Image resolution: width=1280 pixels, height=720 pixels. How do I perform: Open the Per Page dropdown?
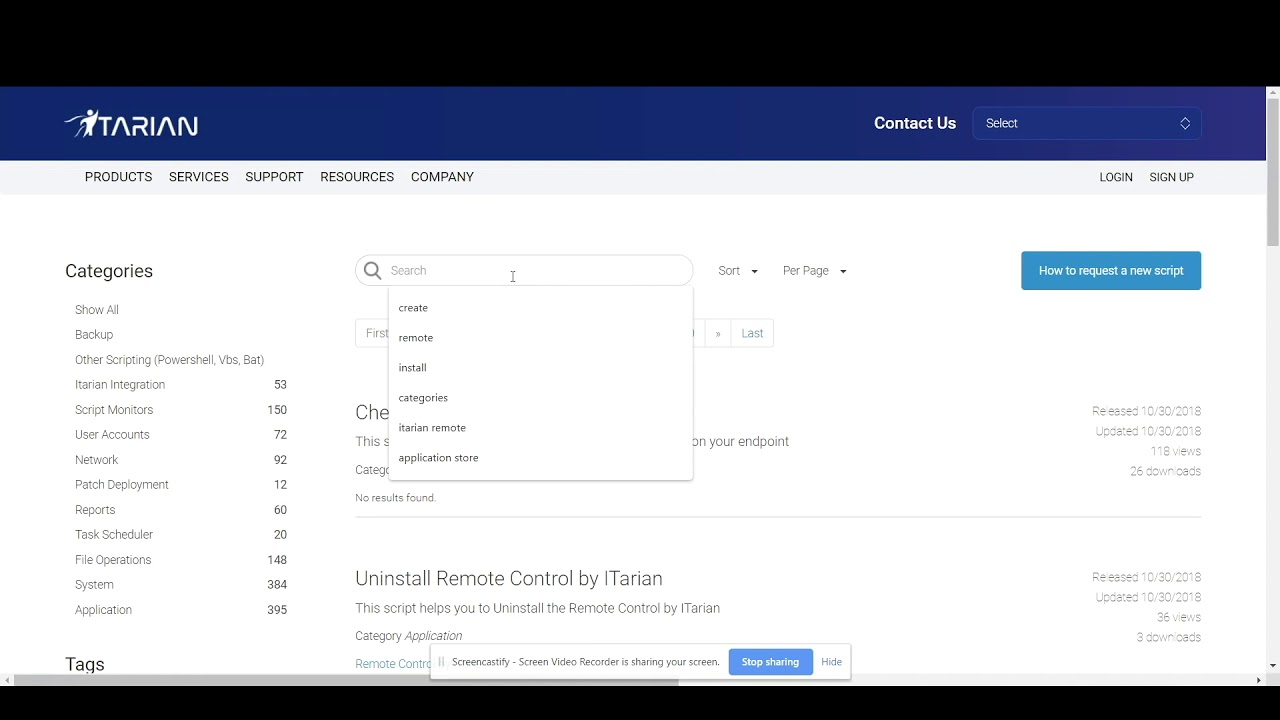tap(814, 271)
